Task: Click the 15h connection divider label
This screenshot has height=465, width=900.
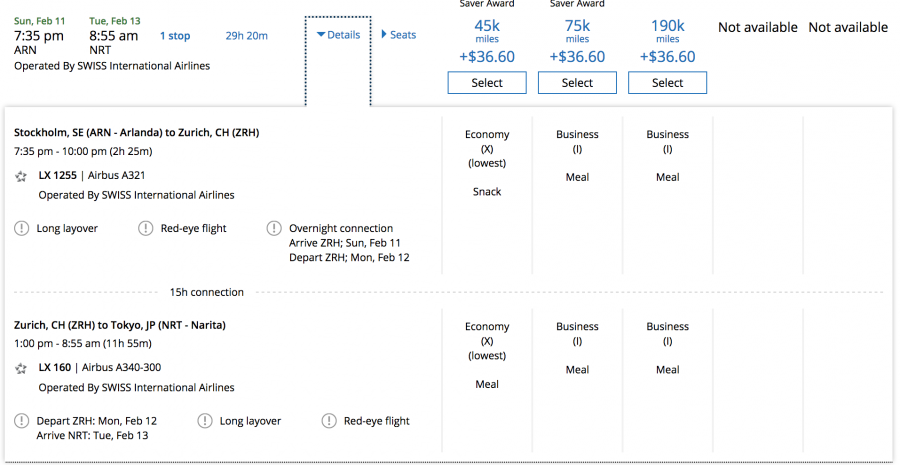Action: pos(207,292)
